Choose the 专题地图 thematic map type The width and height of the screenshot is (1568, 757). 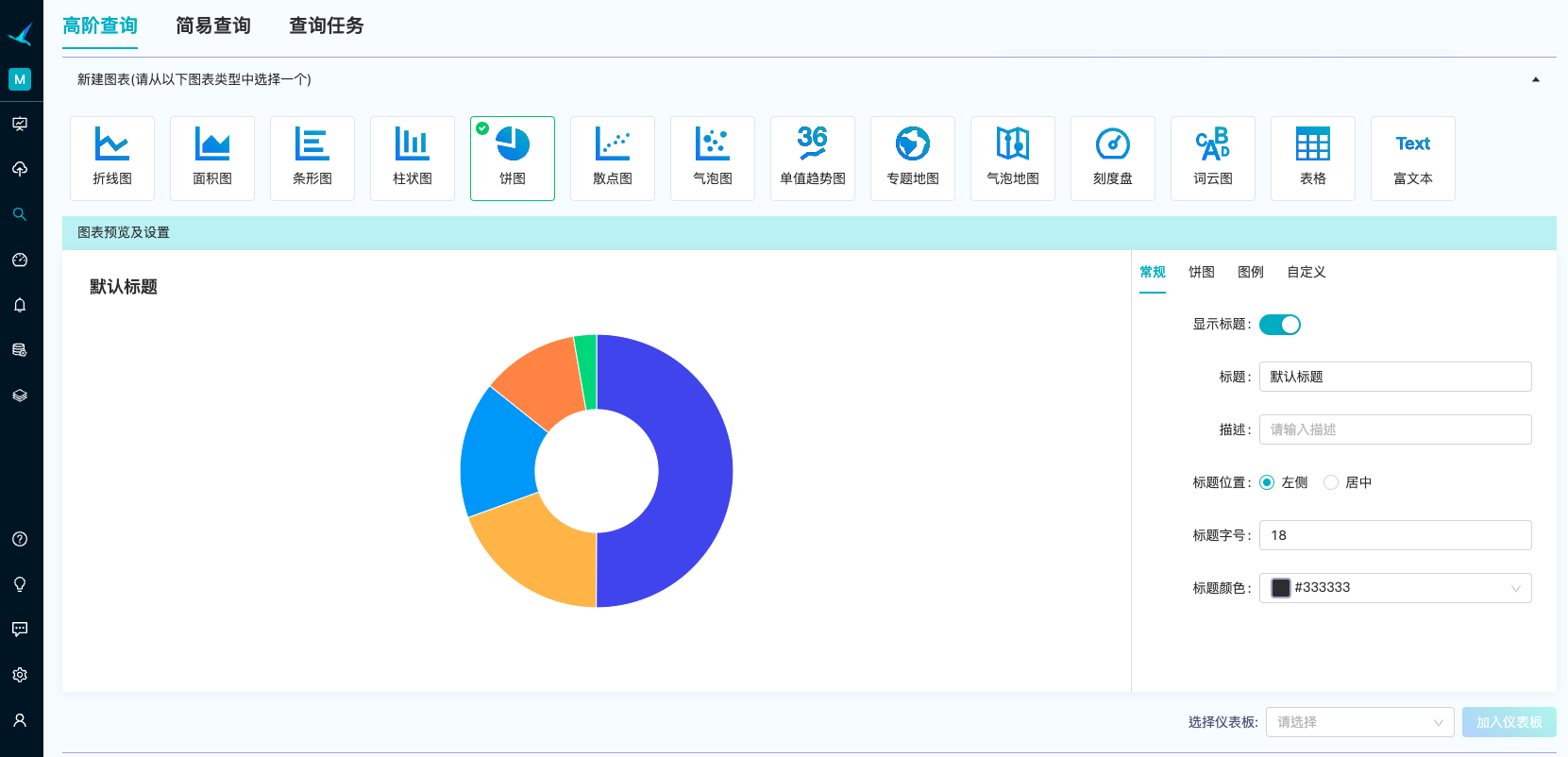pyautogui.click(x=913, y=159)
